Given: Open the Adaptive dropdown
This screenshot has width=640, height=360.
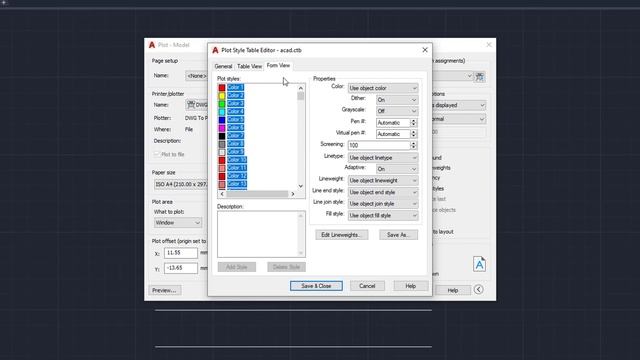Looking at the screenshot, I should click(397, 169).
